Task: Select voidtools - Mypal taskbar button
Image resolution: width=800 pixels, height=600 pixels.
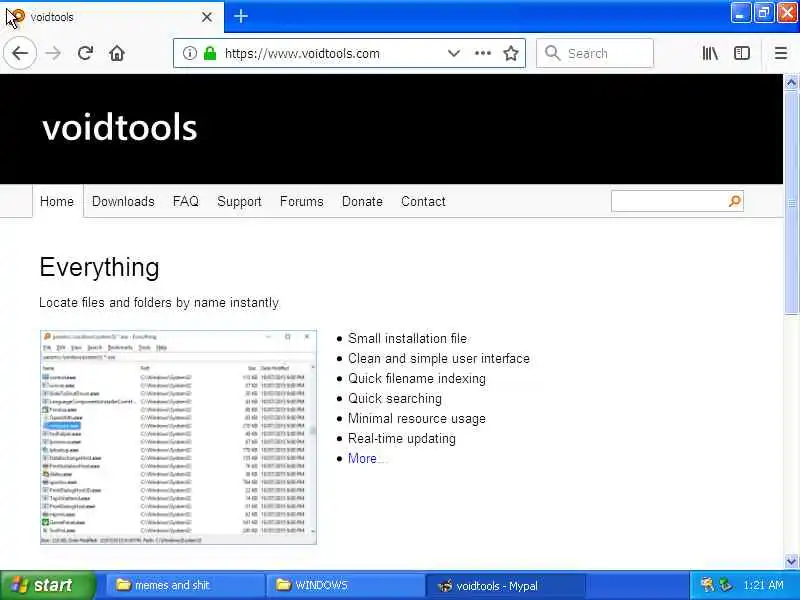Action: click(x=505, y=585)
